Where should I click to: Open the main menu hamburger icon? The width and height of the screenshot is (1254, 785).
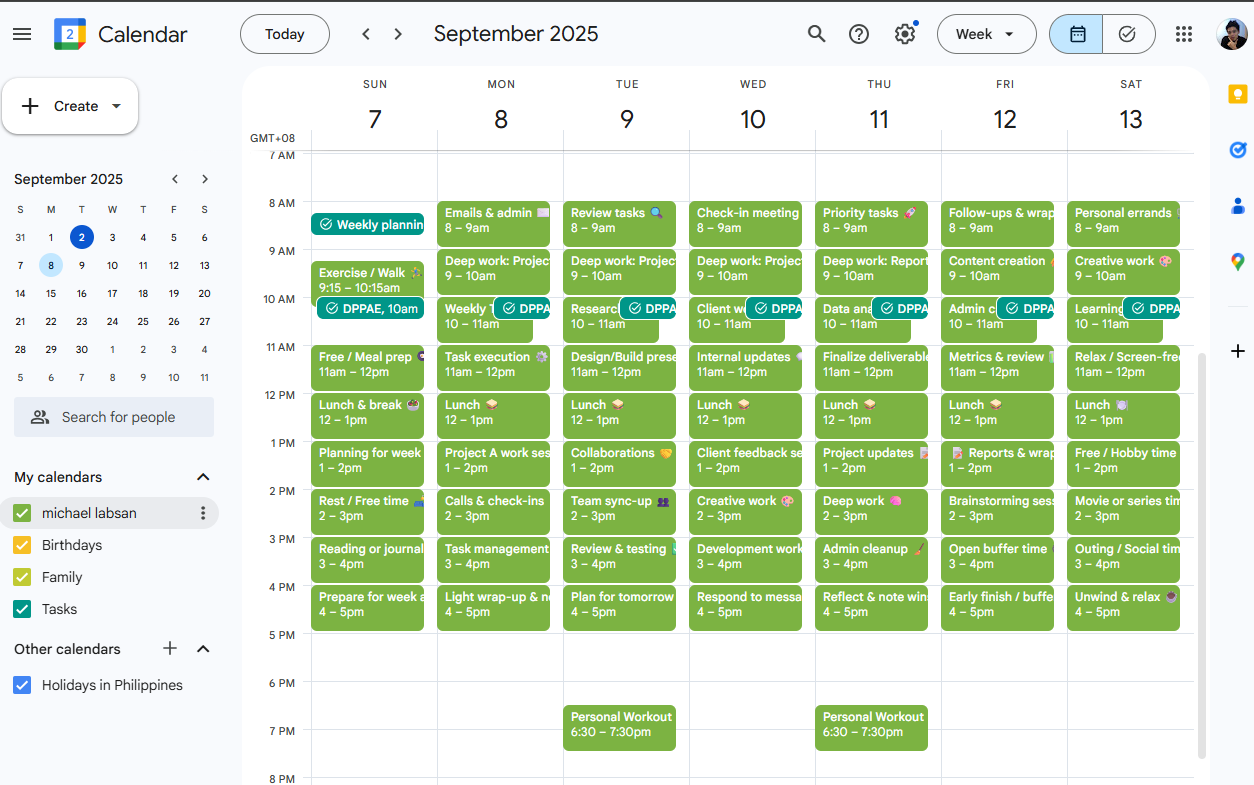pos(22,34)
